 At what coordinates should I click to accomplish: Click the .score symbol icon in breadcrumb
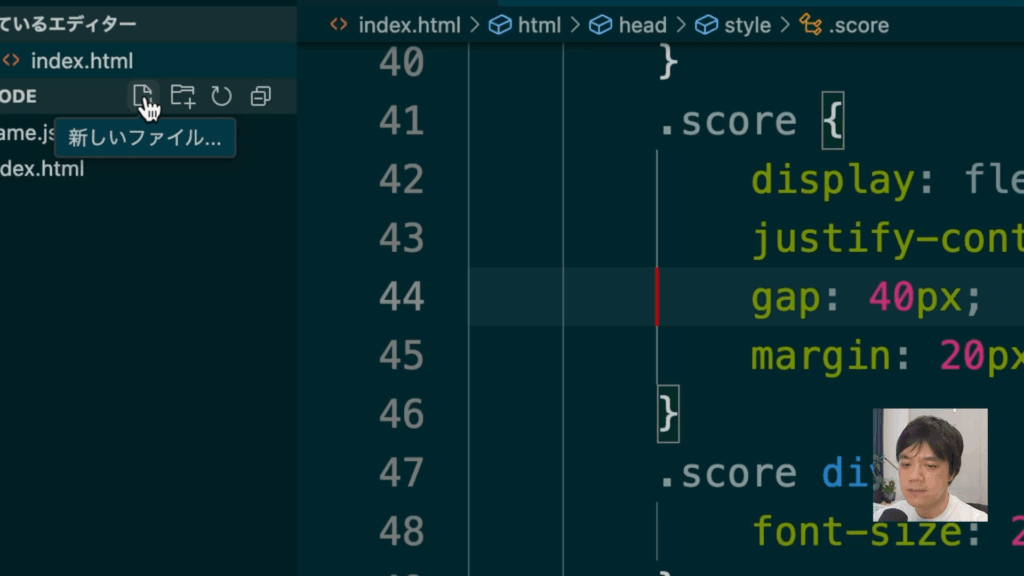pos(810,25)
